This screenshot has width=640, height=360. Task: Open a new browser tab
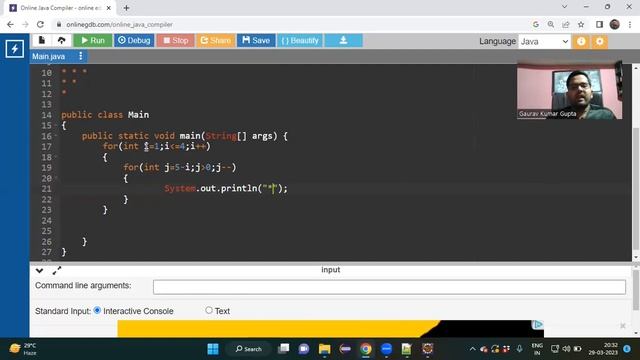point(127,8)
